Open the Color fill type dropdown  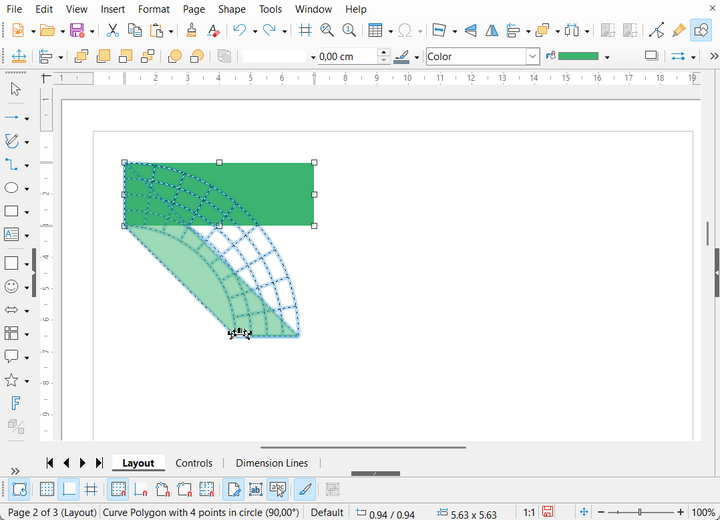point(532,57)
